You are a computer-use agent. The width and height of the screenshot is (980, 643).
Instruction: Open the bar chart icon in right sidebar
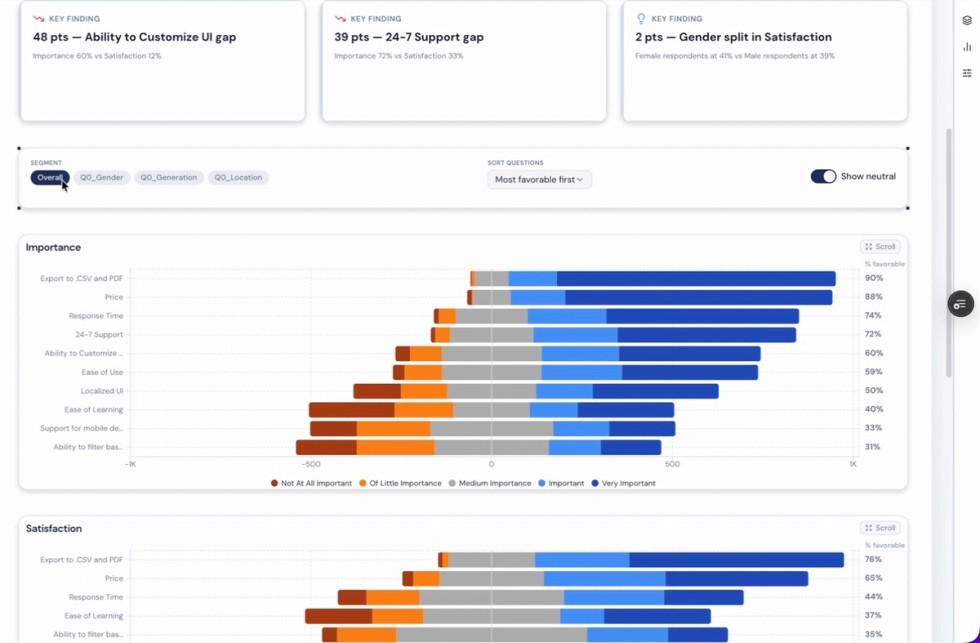pyautogui.click(x=967, y=47)
